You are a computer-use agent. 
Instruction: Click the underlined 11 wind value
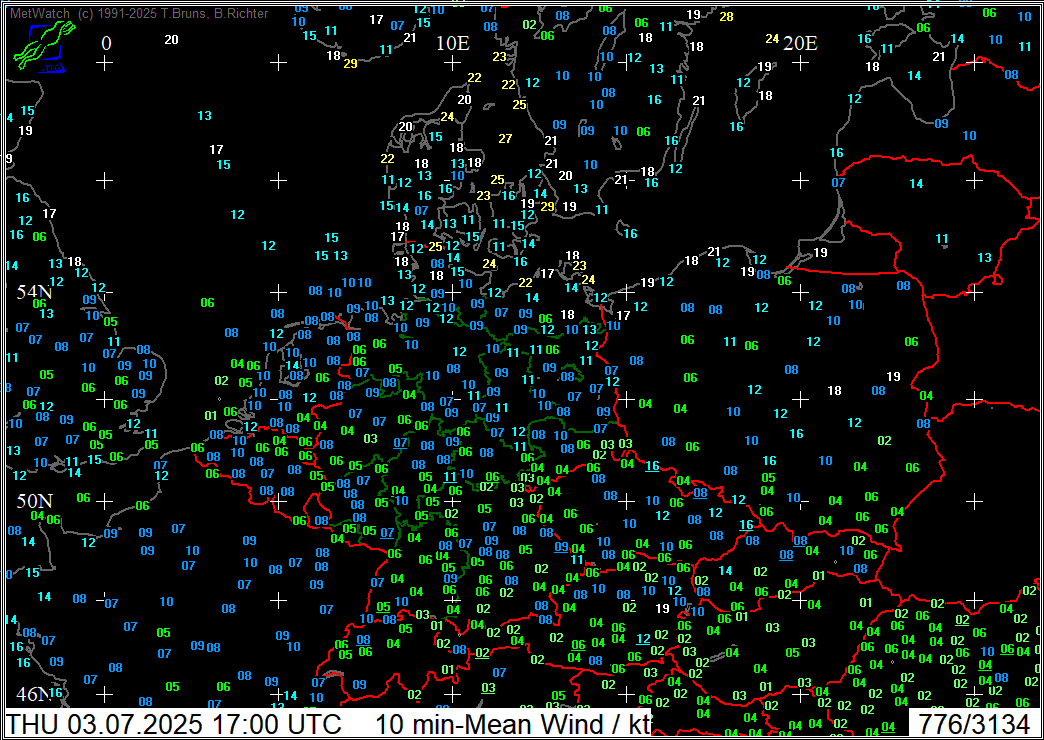450,477
